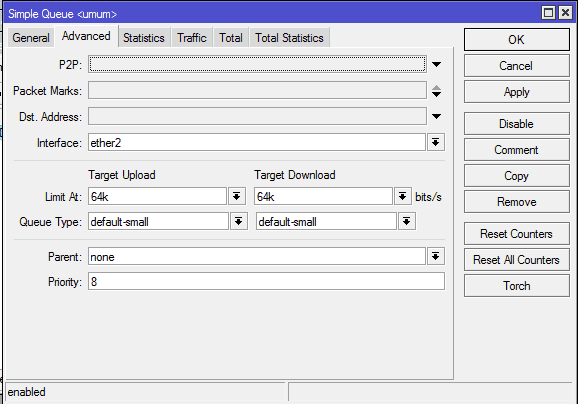Expand the P2P field arrow
Screen dimensions: 578x404
[436, 65]
